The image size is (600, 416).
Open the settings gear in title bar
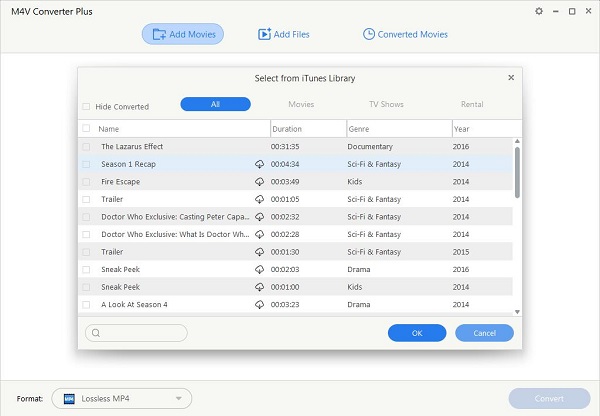click(x=539, y=11)
